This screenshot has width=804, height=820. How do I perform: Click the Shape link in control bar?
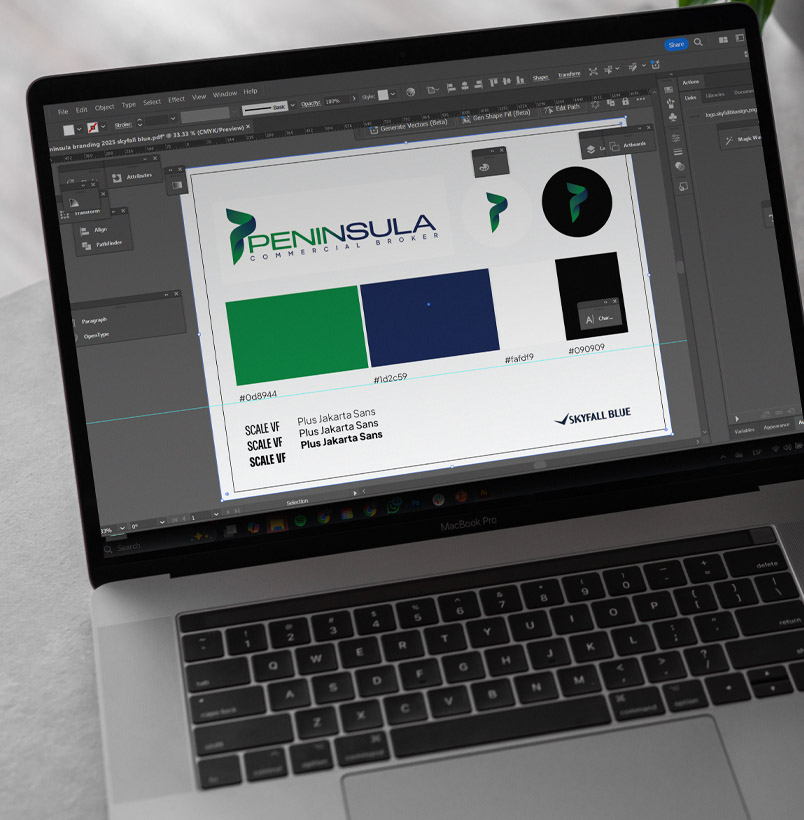(x=540, y=78)
